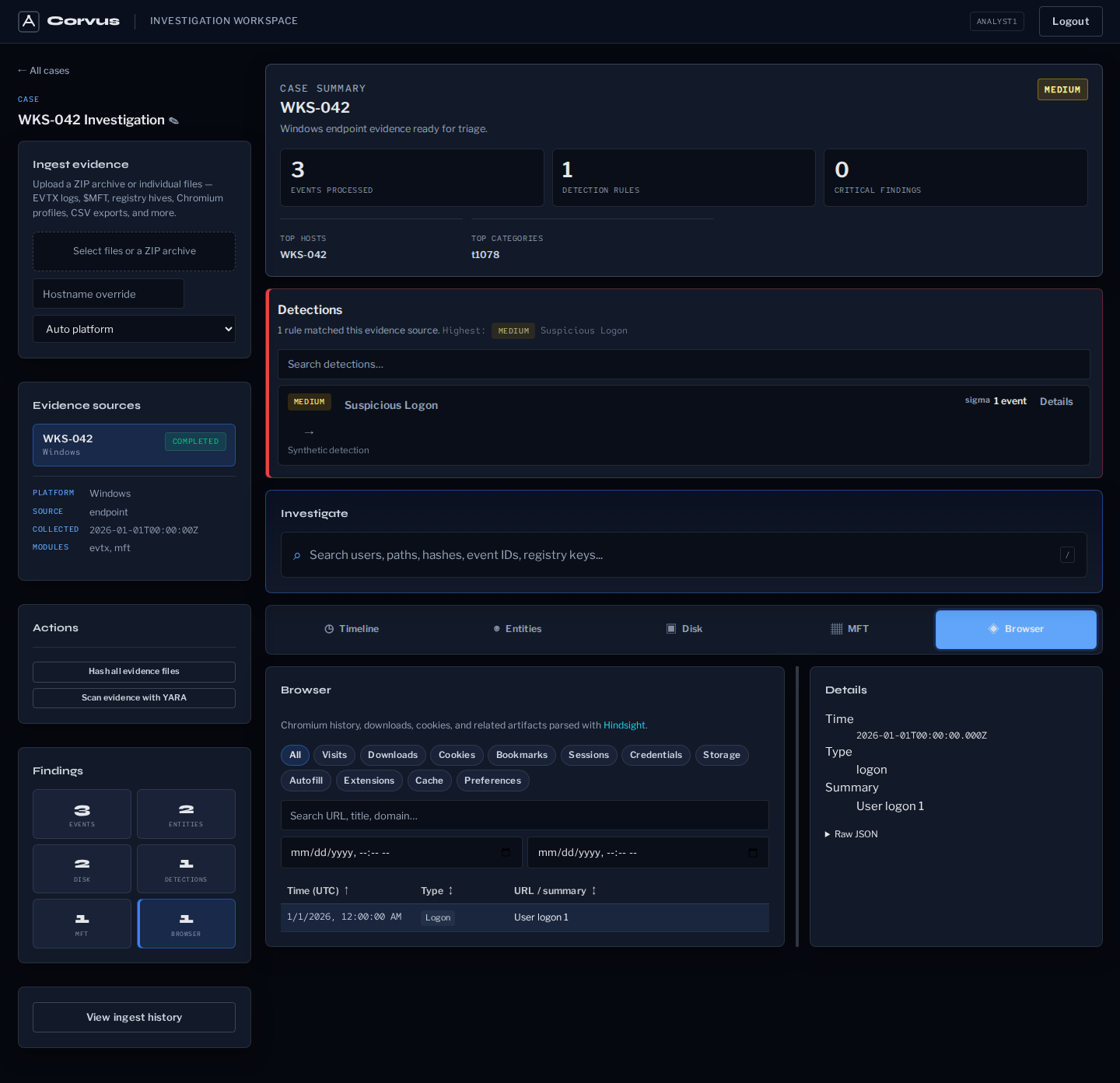Focus the Investigate search field
1120x1083 pixels.
pos(684,555)
